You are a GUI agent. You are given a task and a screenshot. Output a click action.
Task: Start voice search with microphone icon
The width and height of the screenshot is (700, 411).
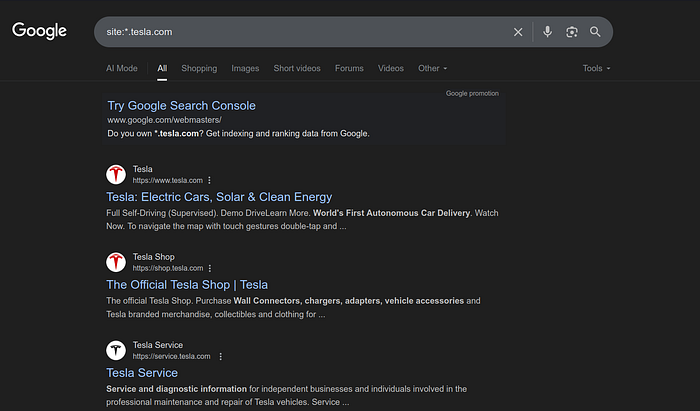[x=547, y=32]
